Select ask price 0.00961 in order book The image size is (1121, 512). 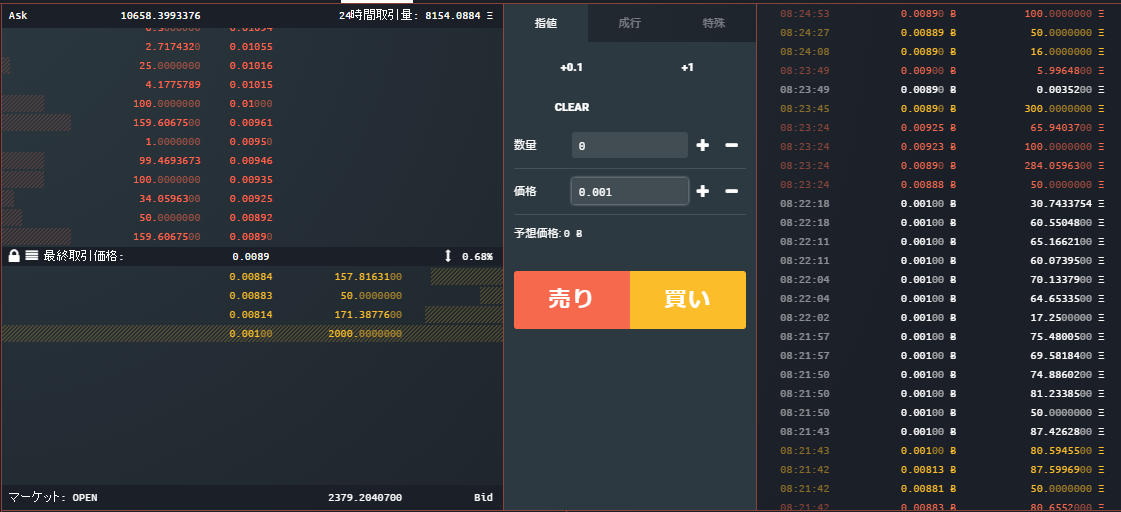[x=251, y=122]
